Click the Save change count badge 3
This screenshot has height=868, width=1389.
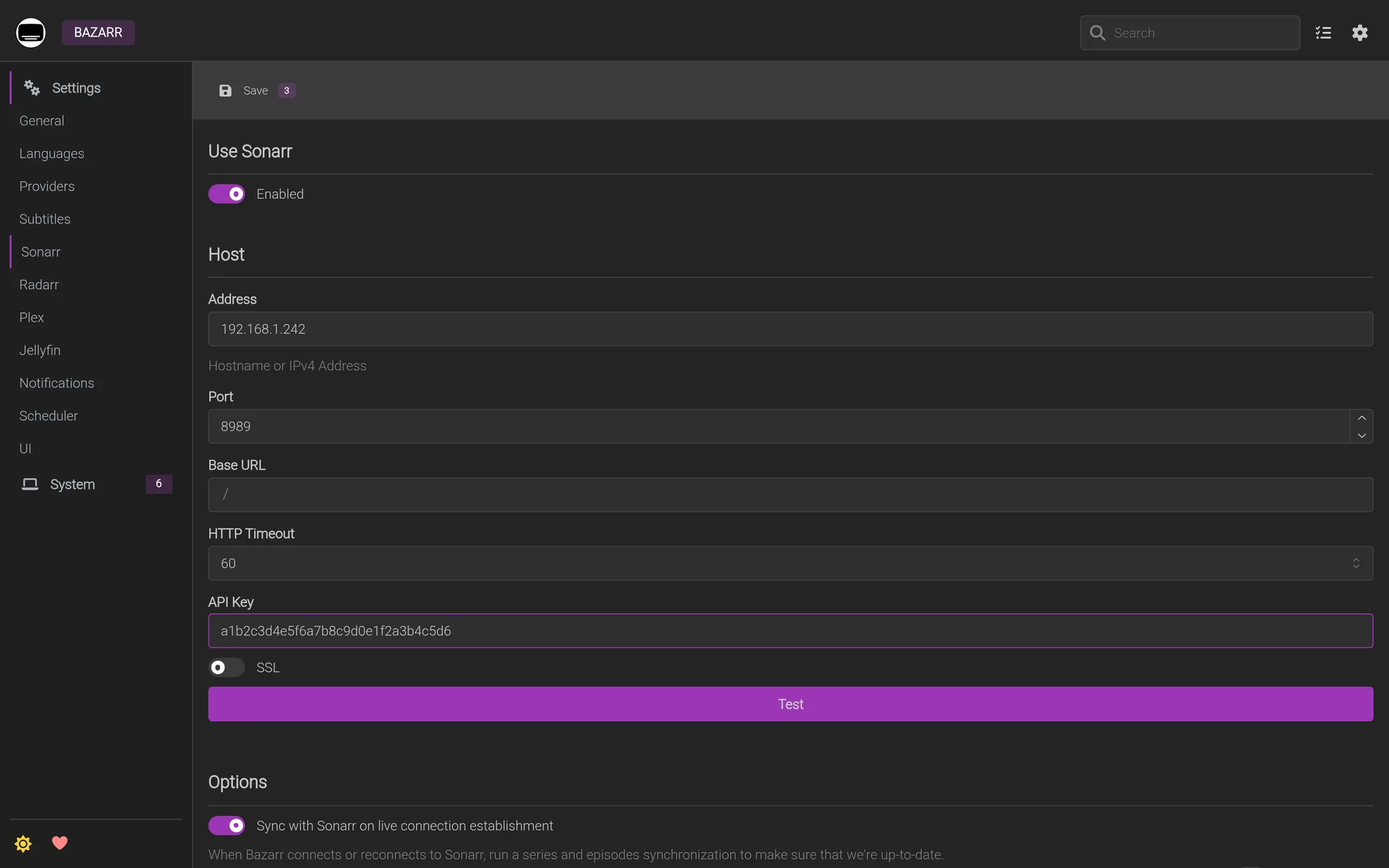tap(287, 91)
